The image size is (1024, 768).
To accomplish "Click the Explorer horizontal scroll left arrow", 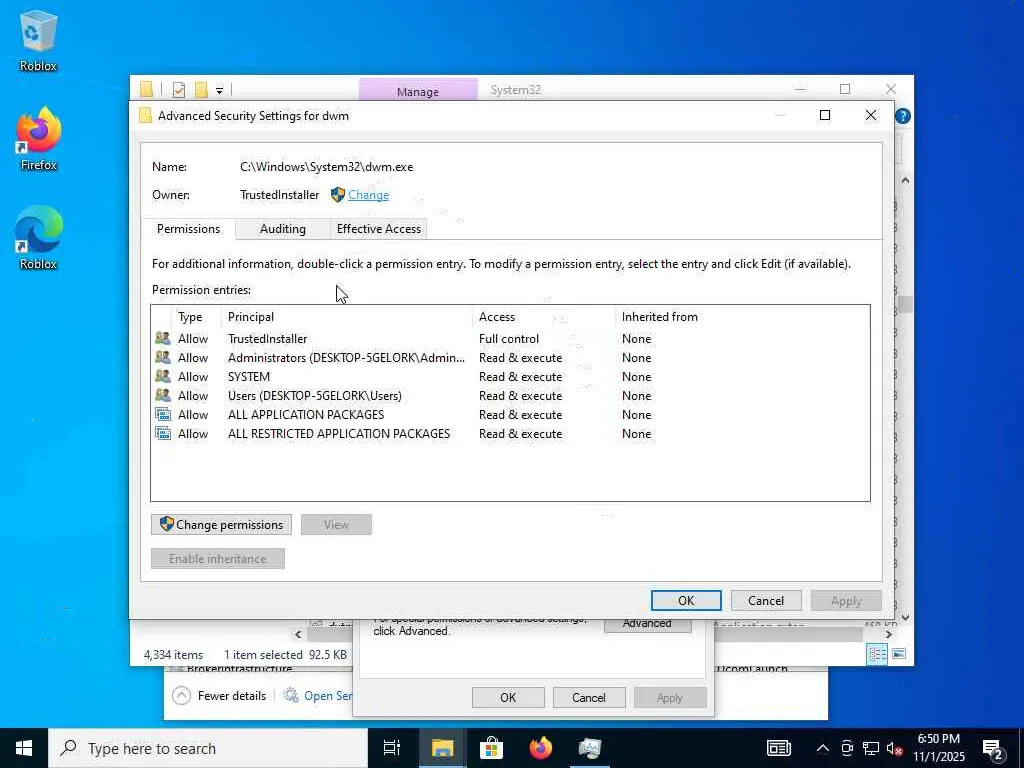I will [298, 634].
